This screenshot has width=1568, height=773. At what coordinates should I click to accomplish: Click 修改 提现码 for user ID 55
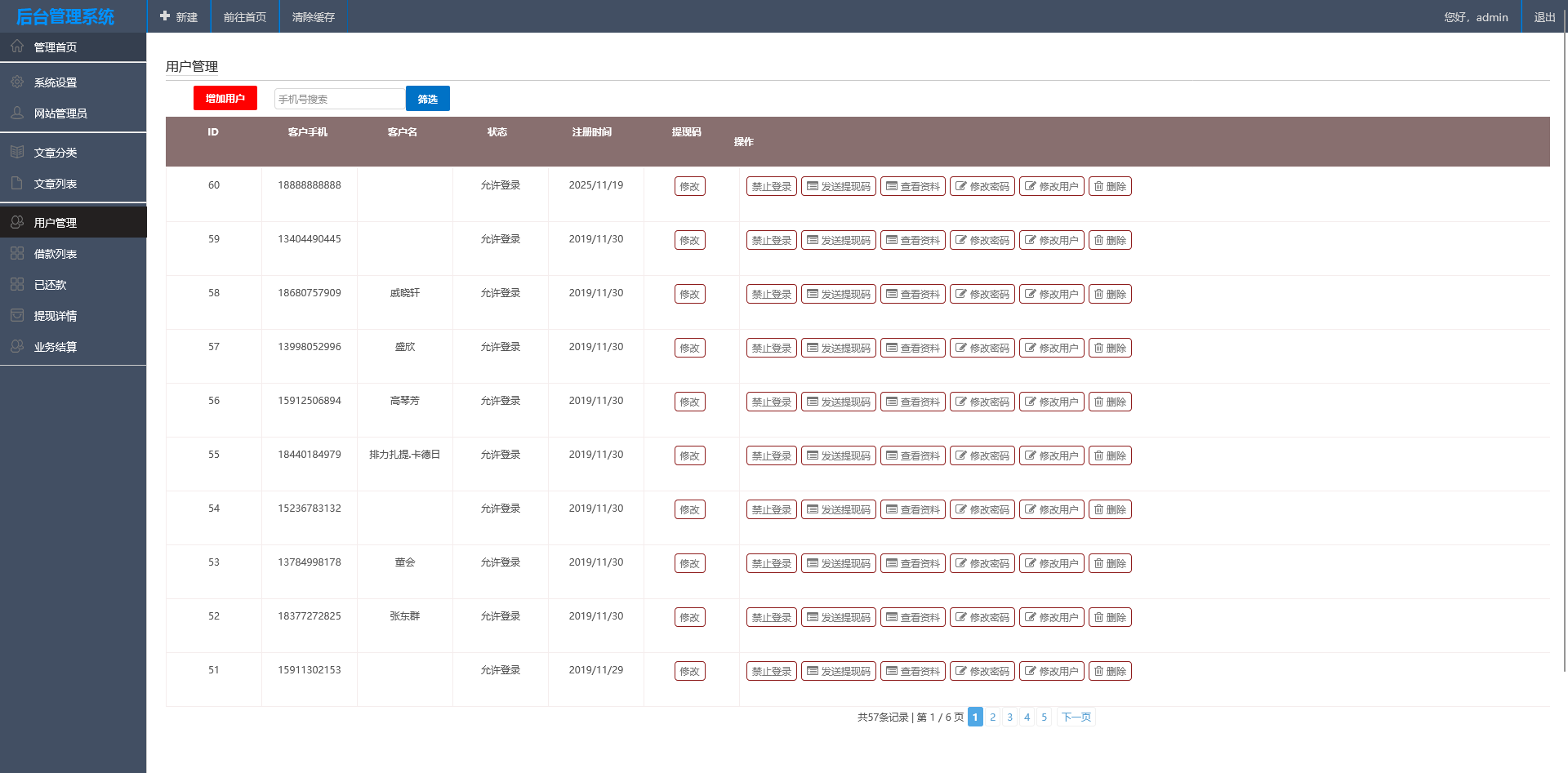coord(690,455)
